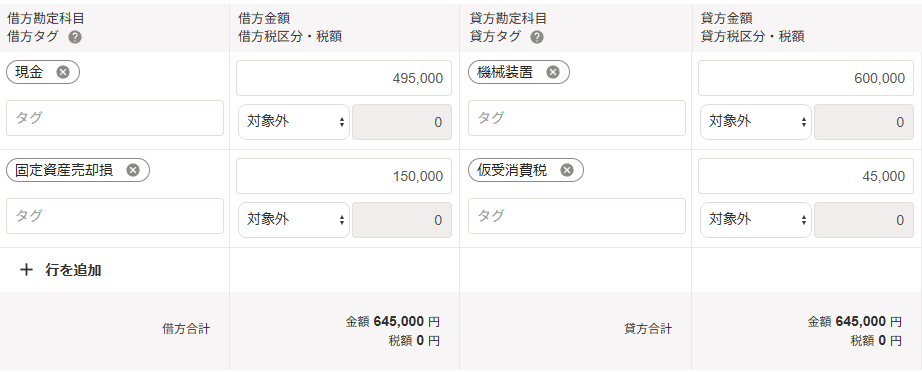Image resolution: width=922 pixels, height=372 pixels.
Task: Click the plus icon to add row
Action: tap(26, 270)
